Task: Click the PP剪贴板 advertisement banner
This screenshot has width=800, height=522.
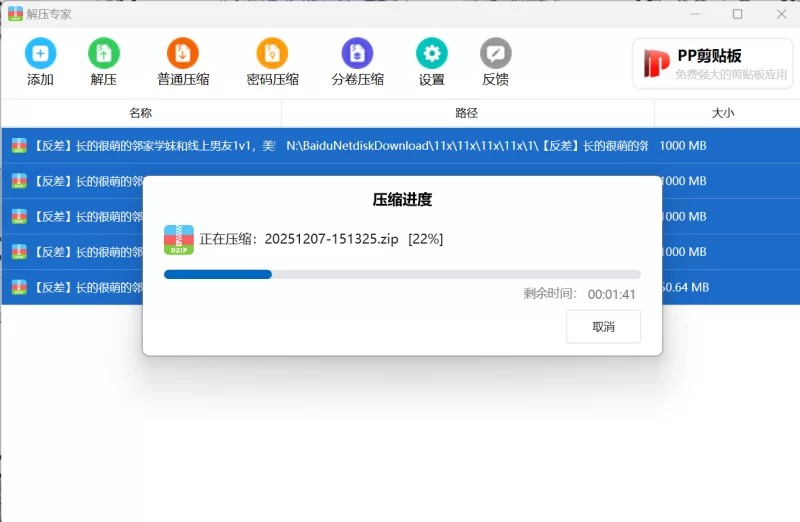Action: [x=710, y=63]
